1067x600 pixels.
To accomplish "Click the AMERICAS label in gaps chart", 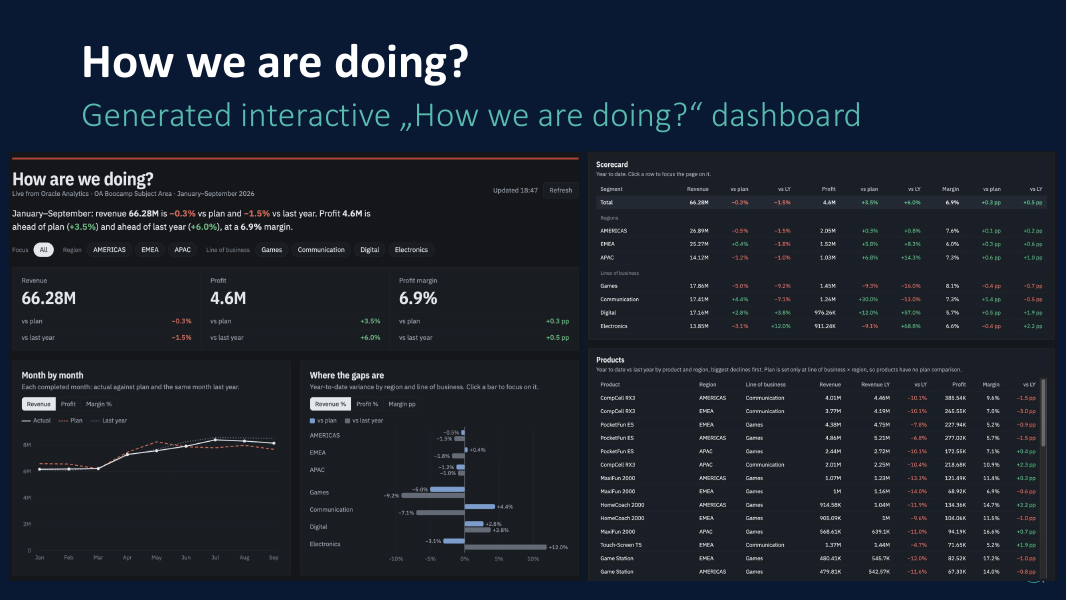I will [x=325, y=435].
